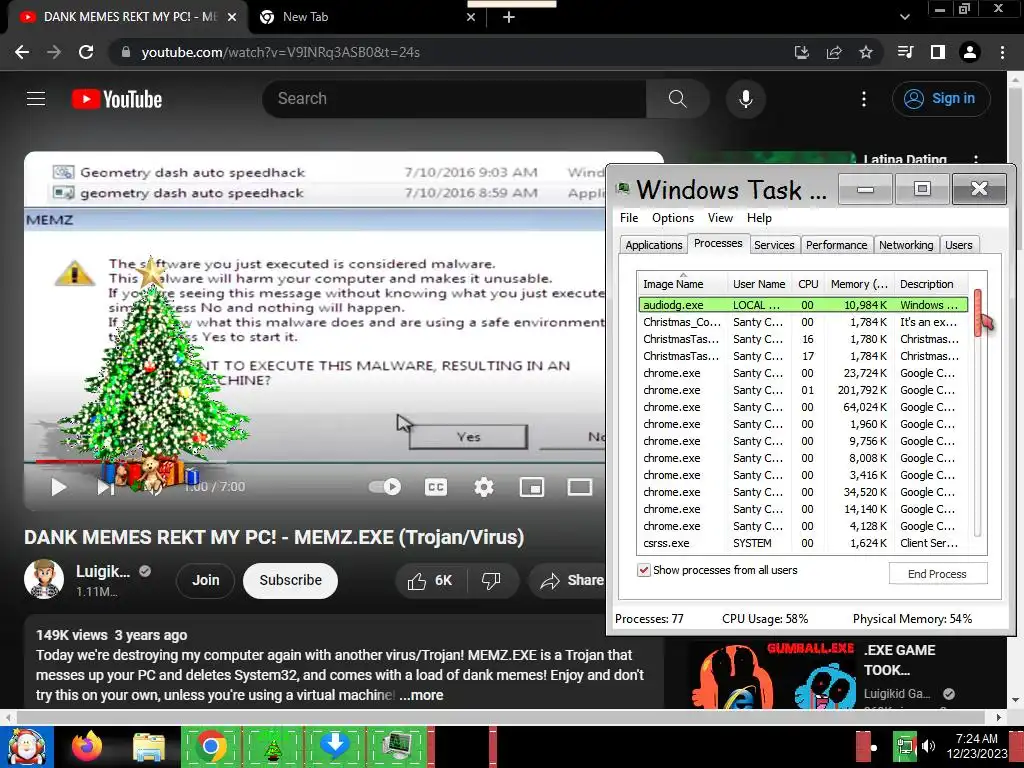
Task: Play the video
Action: 59,487
